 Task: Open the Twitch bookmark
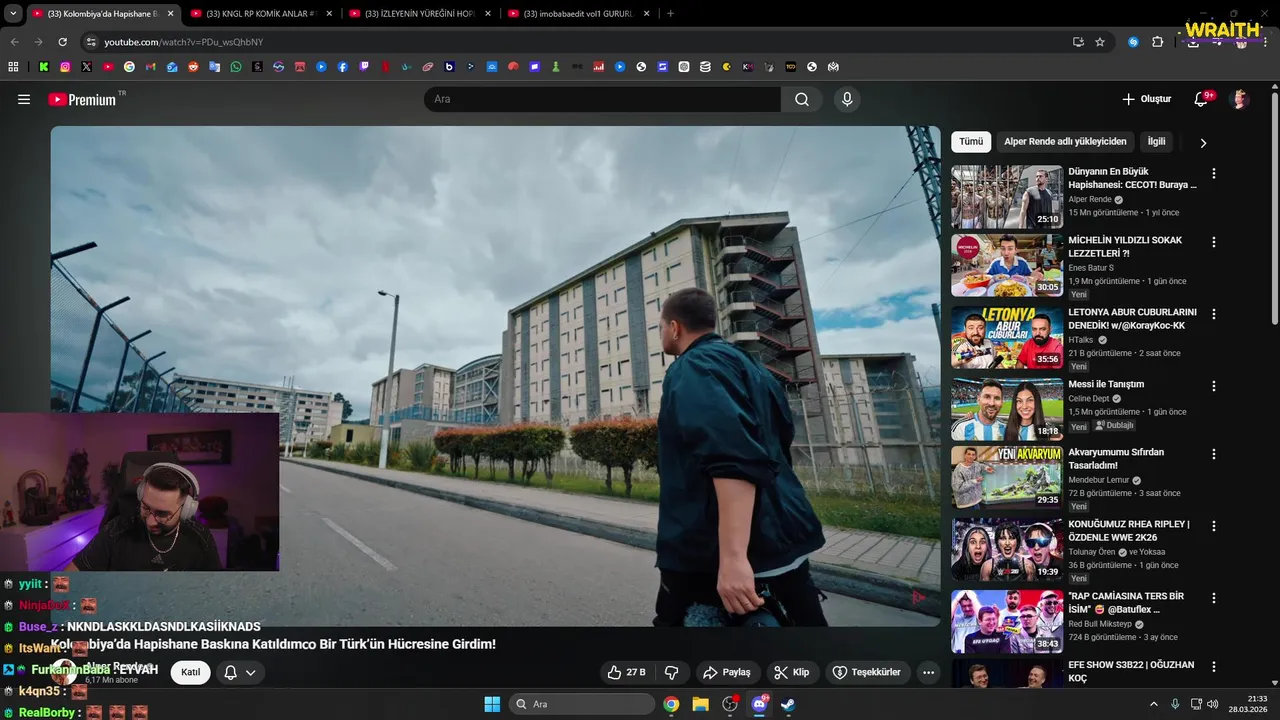364,67
